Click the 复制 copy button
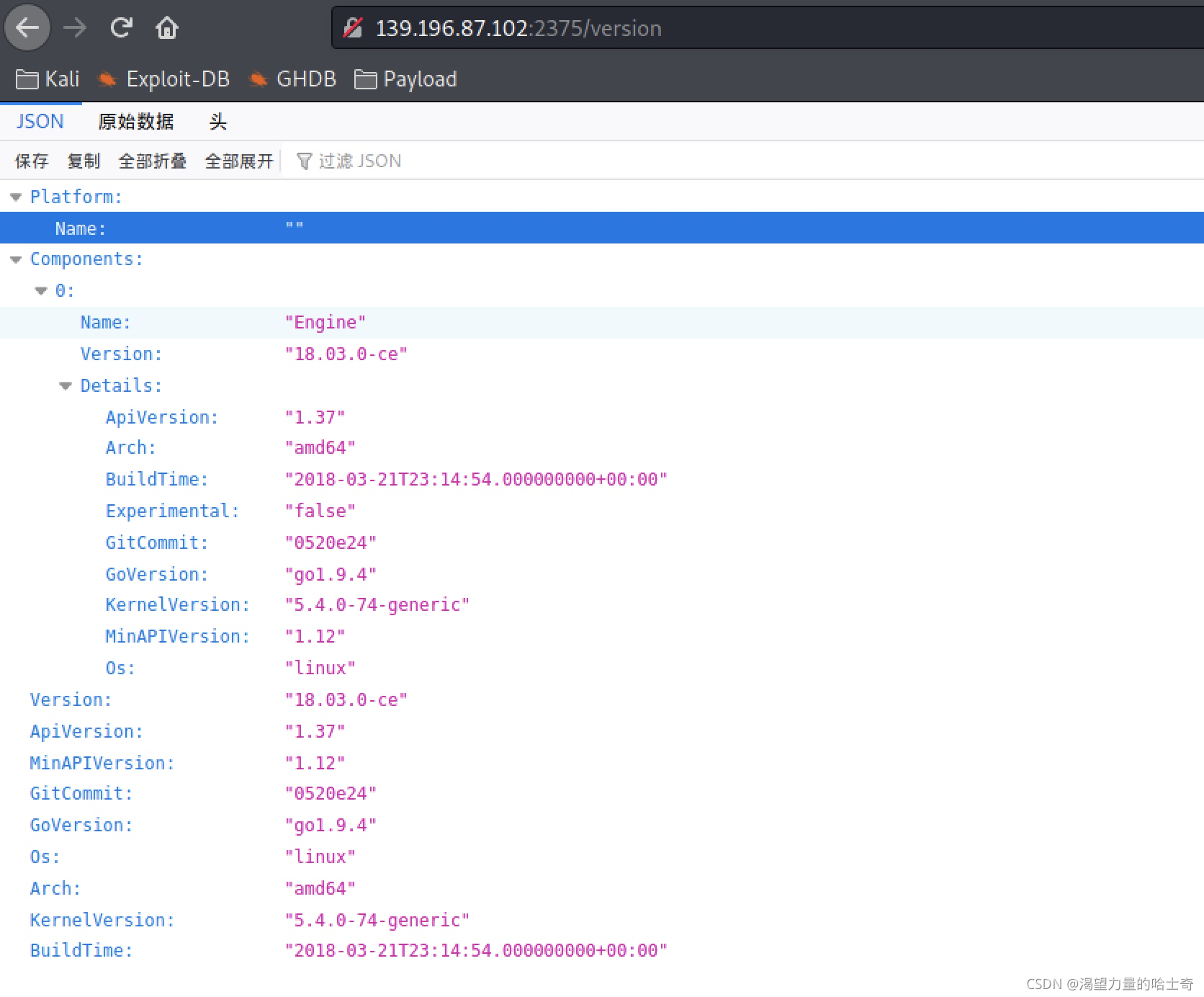This screenshot has height=997, width=1204. coord(84,161)
